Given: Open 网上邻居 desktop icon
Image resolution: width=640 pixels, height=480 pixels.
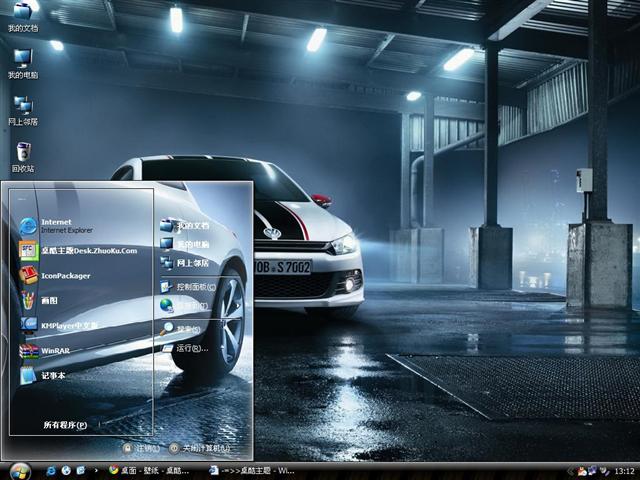Looking at the screenshot, I should [22, 106].
